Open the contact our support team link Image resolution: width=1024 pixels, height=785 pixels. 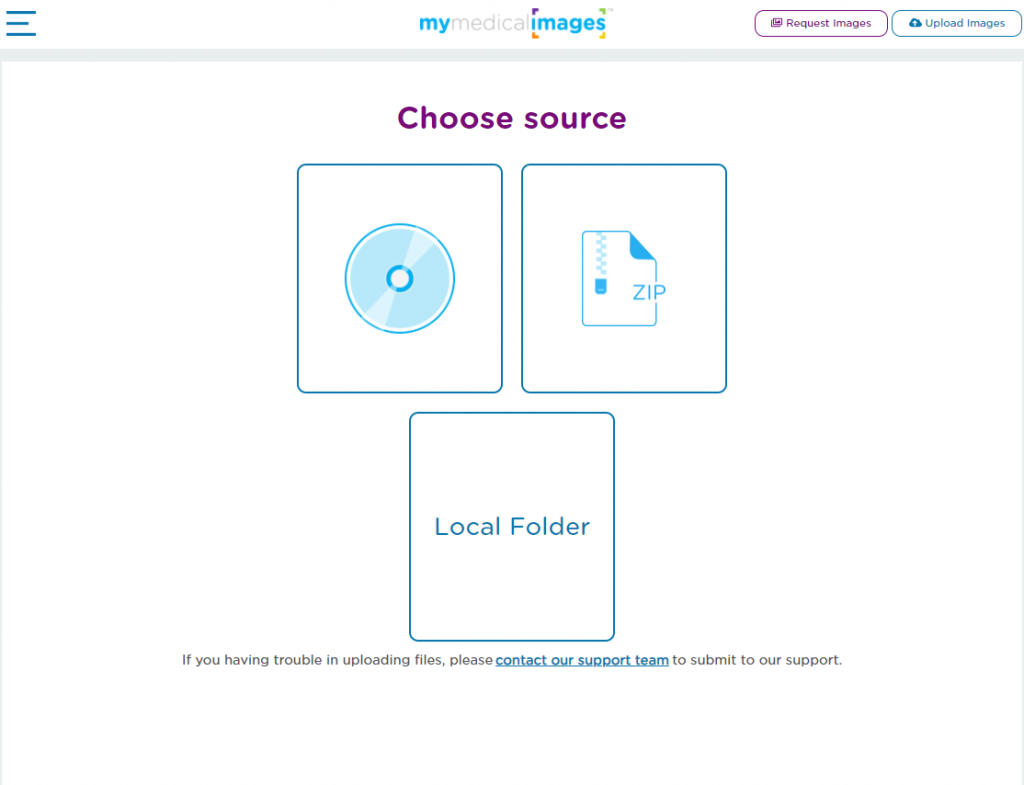point(582,660)
